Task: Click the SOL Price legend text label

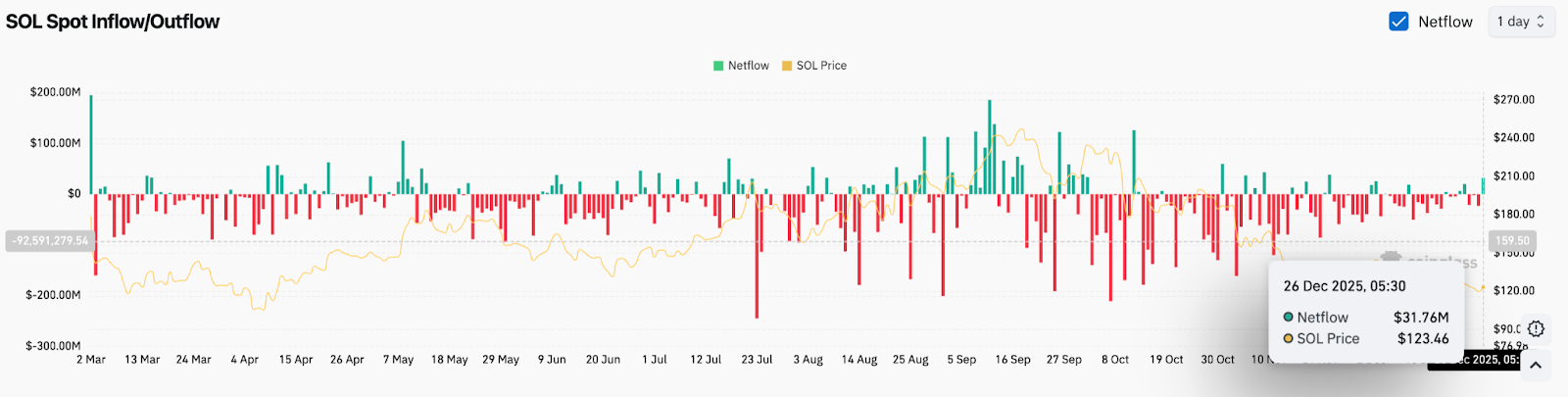Action: click(821, 66)
